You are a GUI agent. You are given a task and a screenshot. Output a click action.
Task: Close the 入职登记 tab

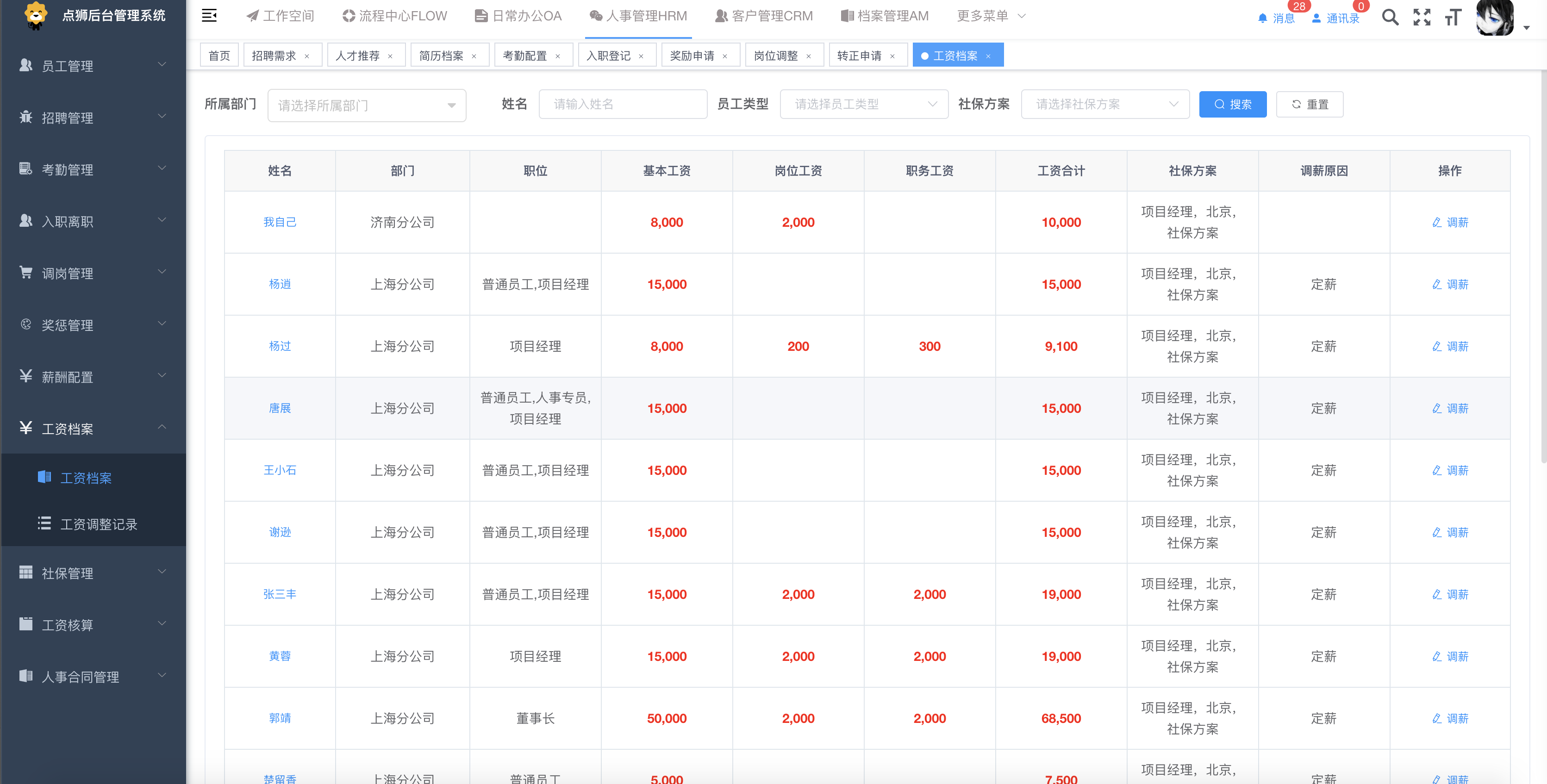(x=641, y=56)
